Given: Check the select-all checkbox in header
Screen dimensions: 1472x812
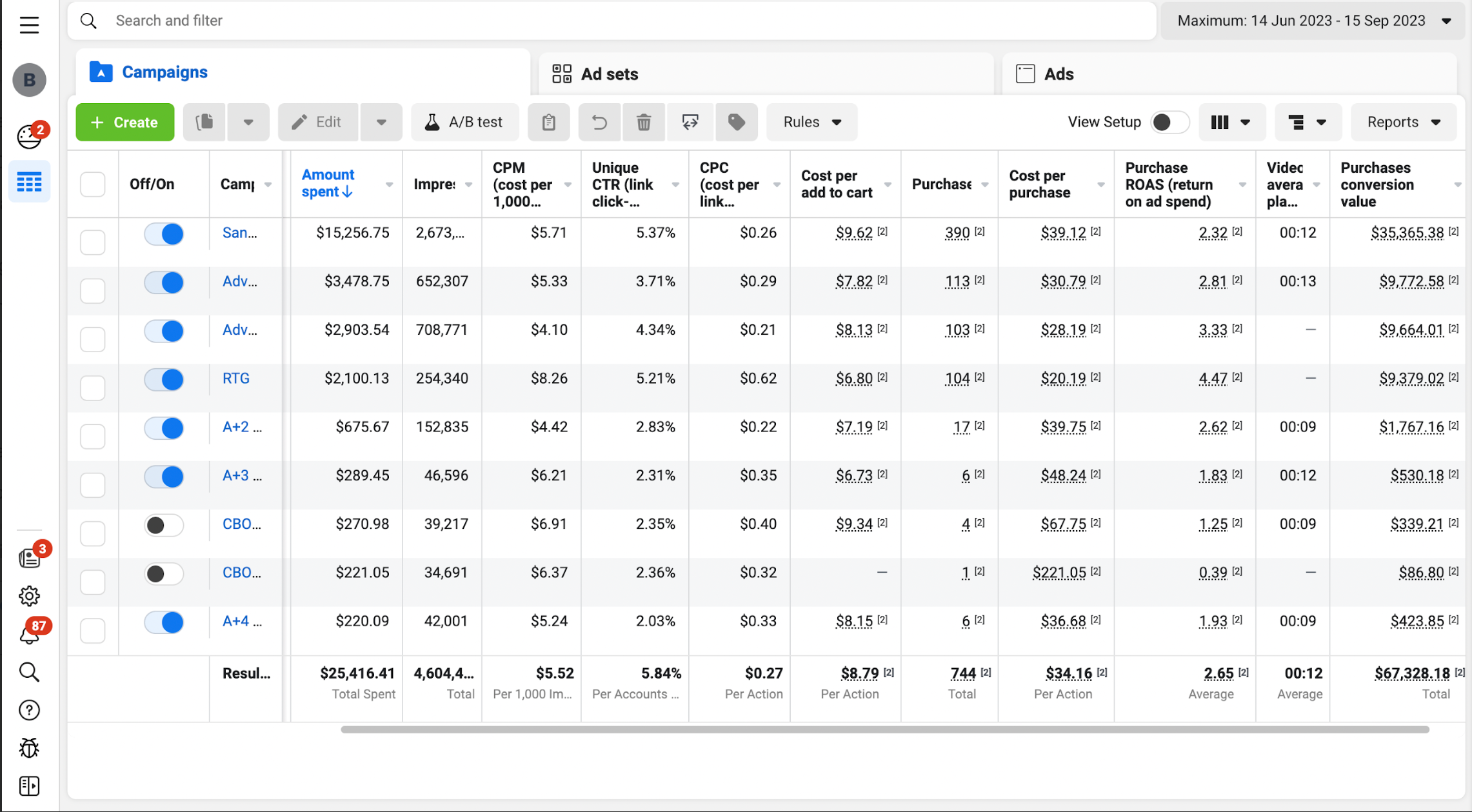Looking at the screenshot, I should [x=93, y=184].
